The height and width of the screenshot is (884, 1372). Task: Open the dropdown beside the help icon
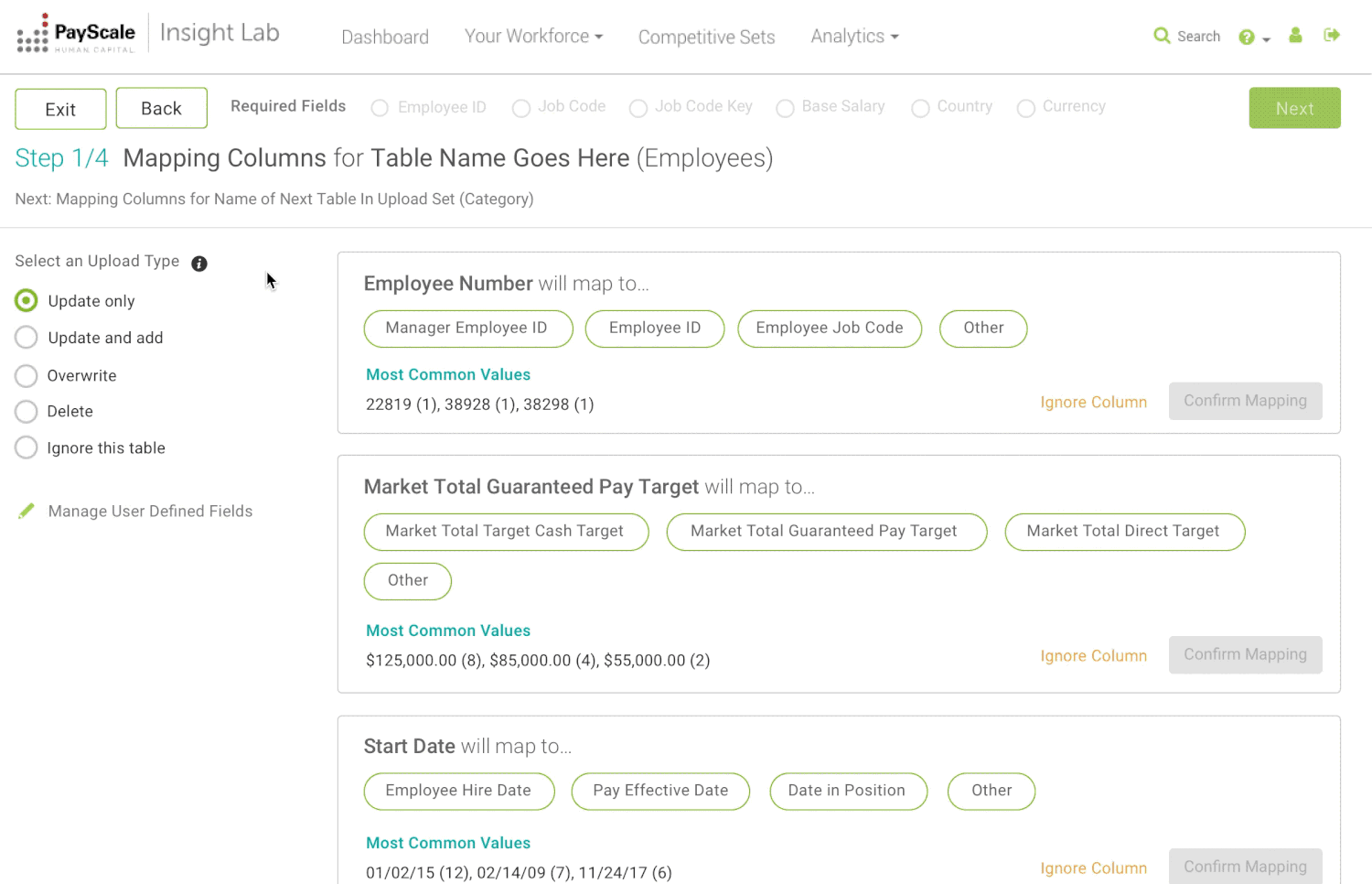1265,40
